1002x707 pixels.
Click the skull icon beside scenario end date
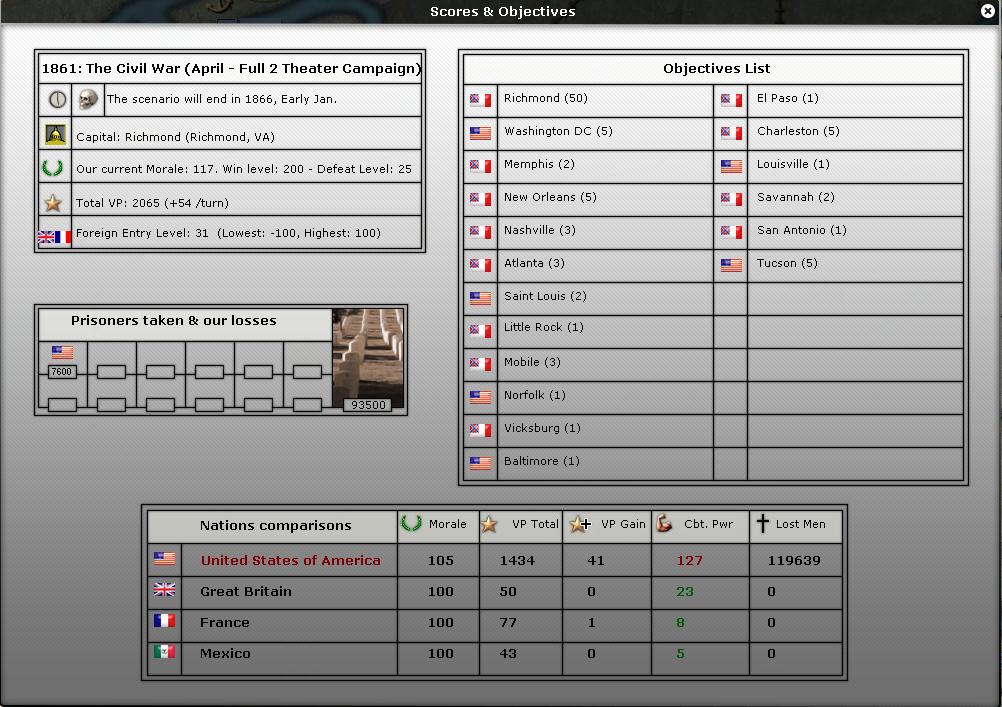(x=89, y=99)
